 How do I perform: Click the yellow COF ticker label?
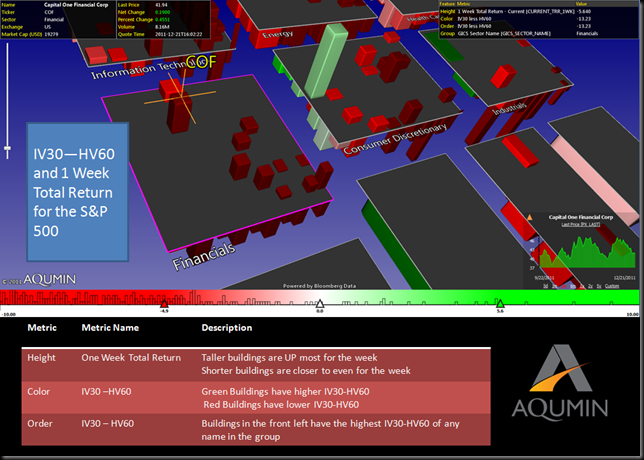(x=201, y=62)
